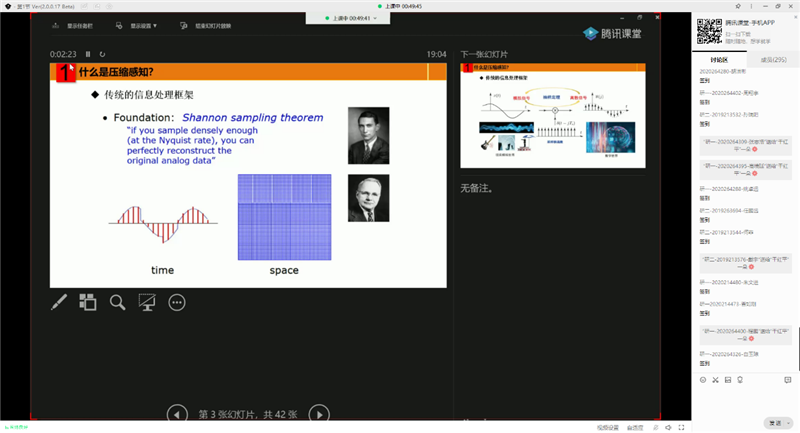Image resolution: width=800 pixels, height=433 pixels.
Task: Pause the presentation timer
Action: [x=88, y=54]
